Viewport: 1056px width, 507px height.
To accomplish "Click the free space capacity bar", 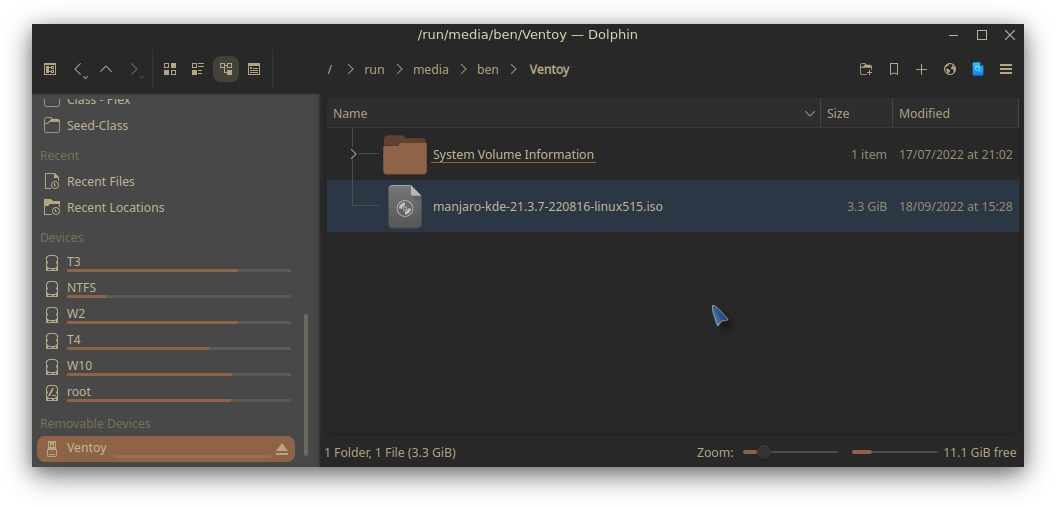I will 894,452.
